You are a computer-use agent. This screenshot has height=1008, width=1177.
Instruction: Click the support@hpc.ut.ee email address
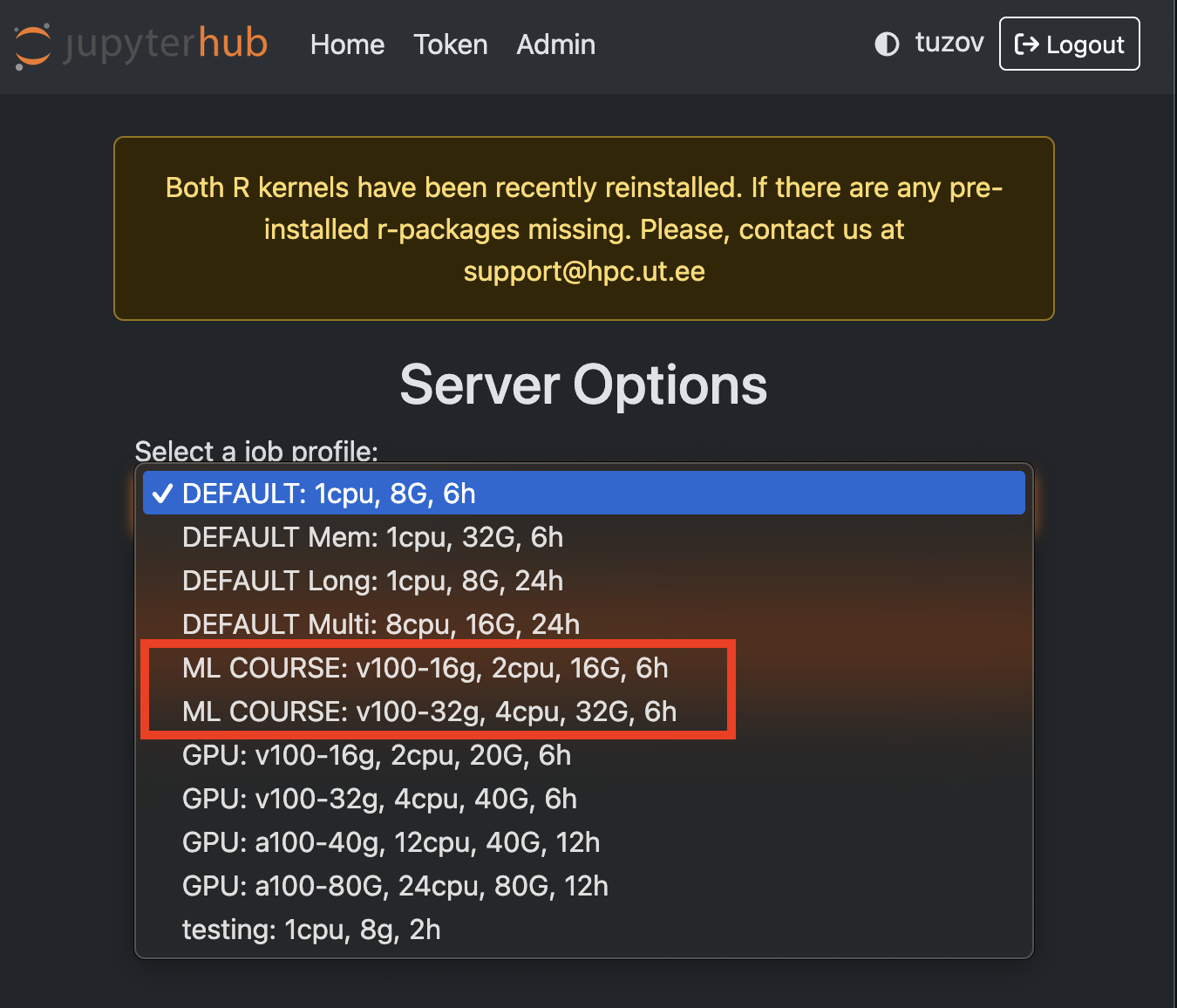tap(584, 271)
